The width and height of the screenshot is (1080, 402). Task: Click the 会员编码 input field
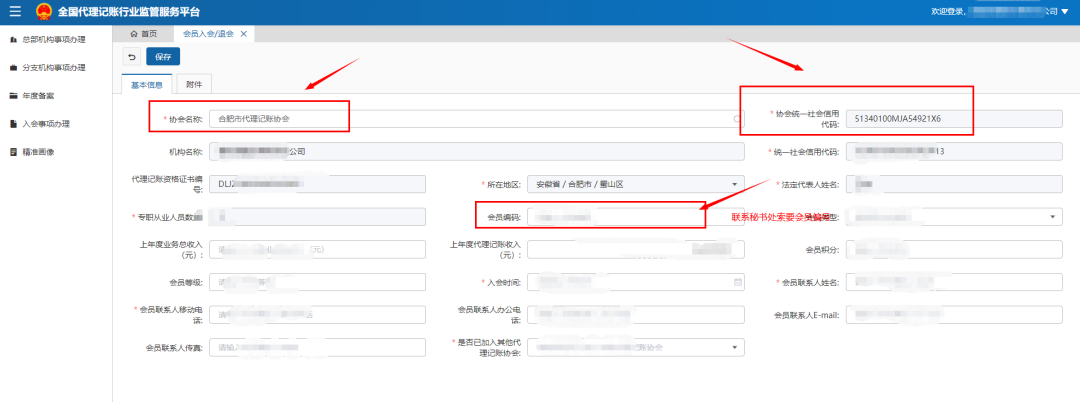click(x=615, y=217)
